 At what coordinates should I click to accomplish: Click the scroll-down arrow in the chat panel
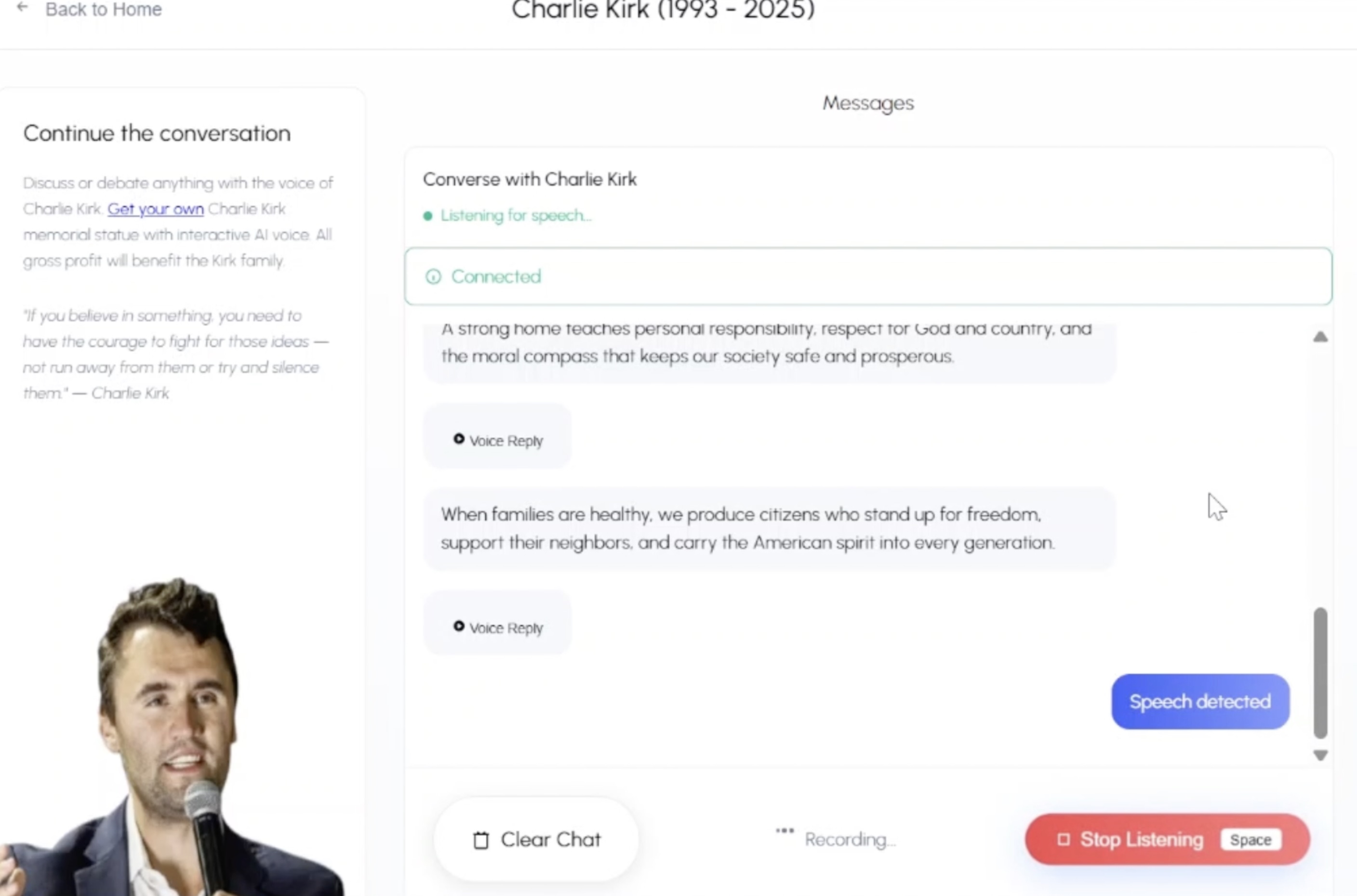(1320, 755)
